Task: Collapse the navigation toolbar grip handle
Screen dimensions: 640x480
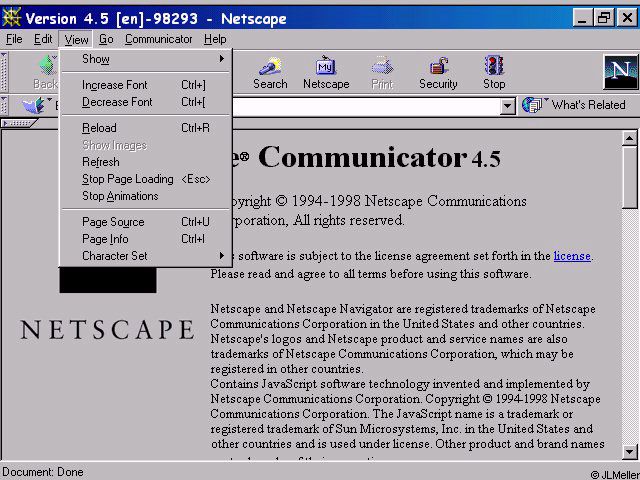Action: click(x=4, y=72)
